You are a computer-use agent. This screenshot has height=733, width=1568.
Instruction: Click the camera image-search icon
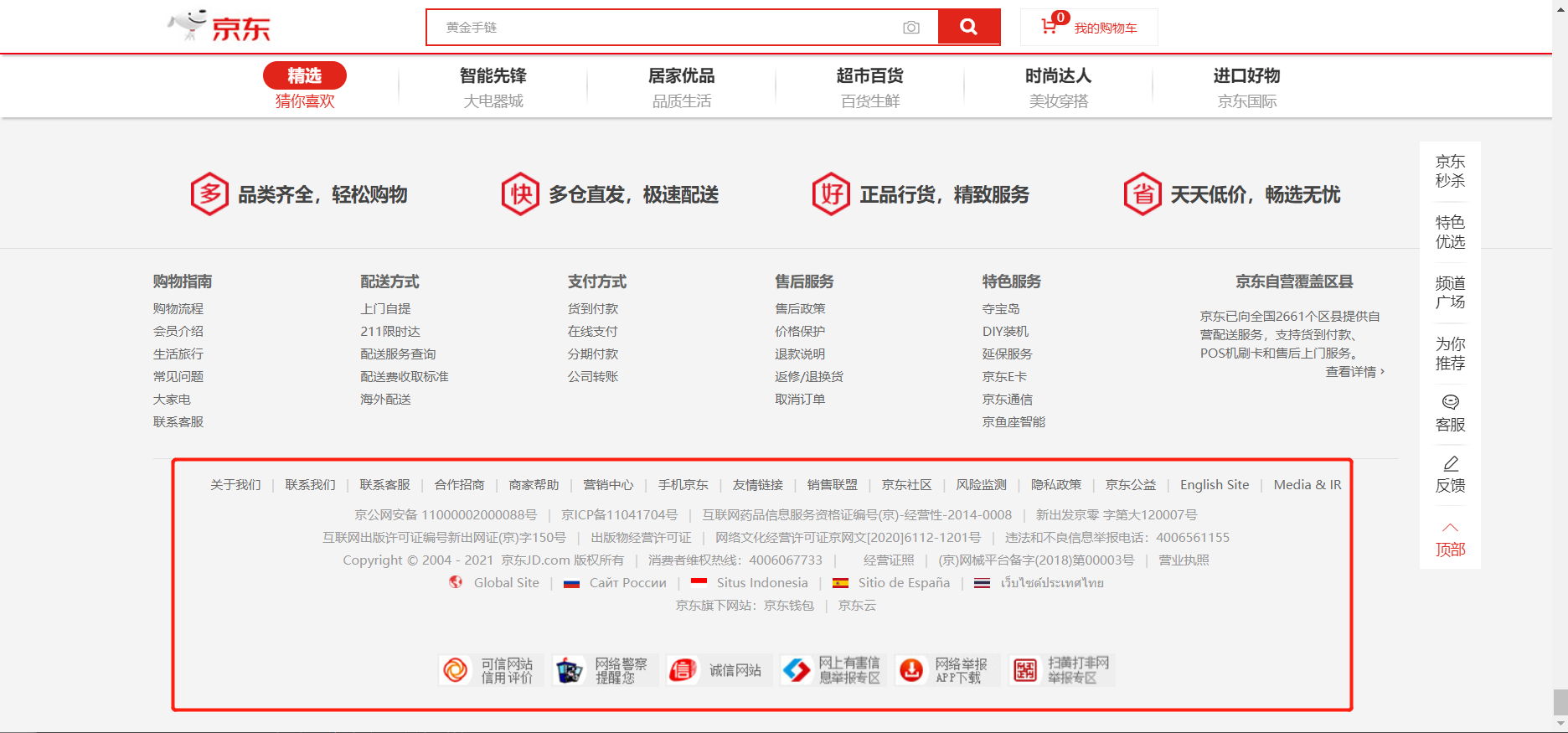tap(911, 28)
